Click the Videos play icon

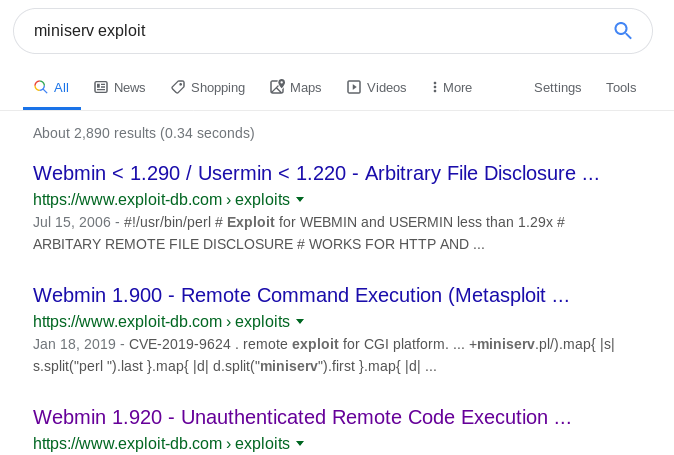tap(354, 87)
